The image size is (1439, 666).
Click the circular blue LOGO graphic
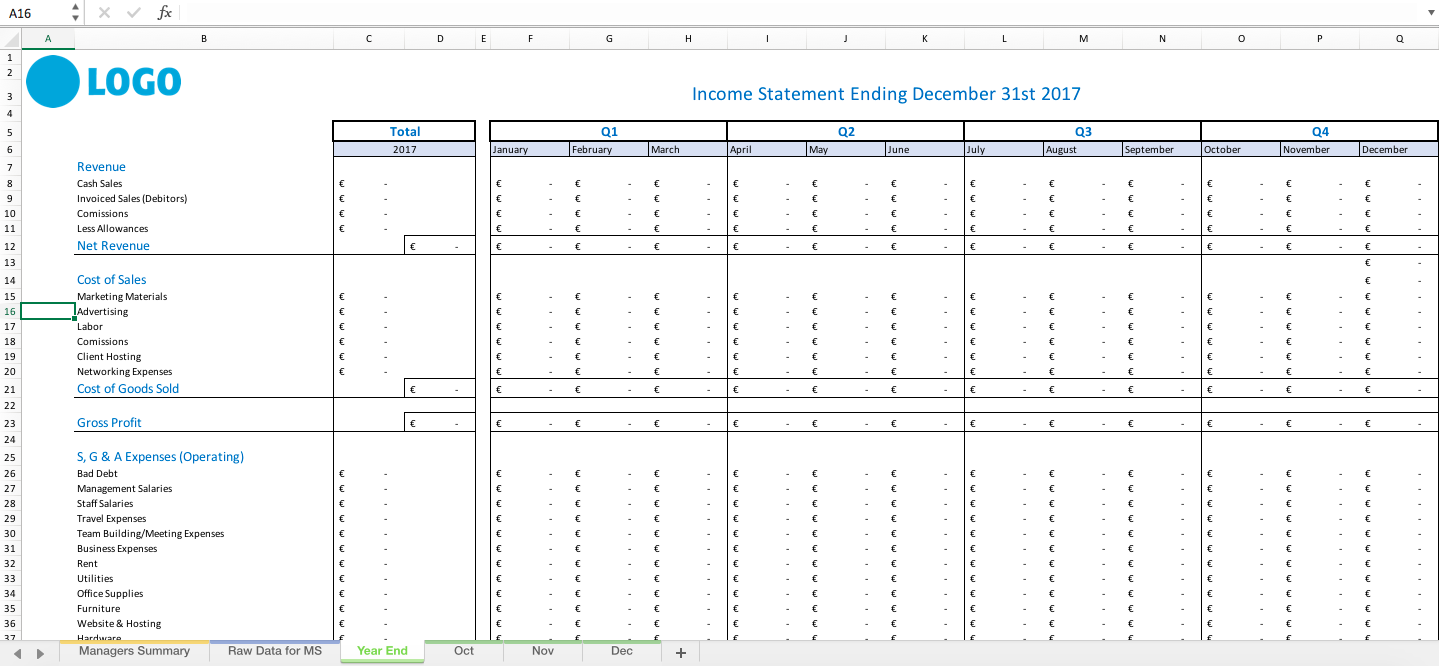click(52, 81)
